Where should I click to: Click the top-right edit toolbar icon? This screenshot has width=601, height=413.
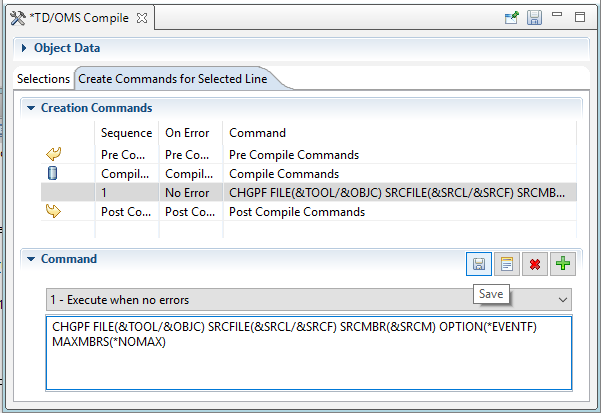tap(511, 17)
